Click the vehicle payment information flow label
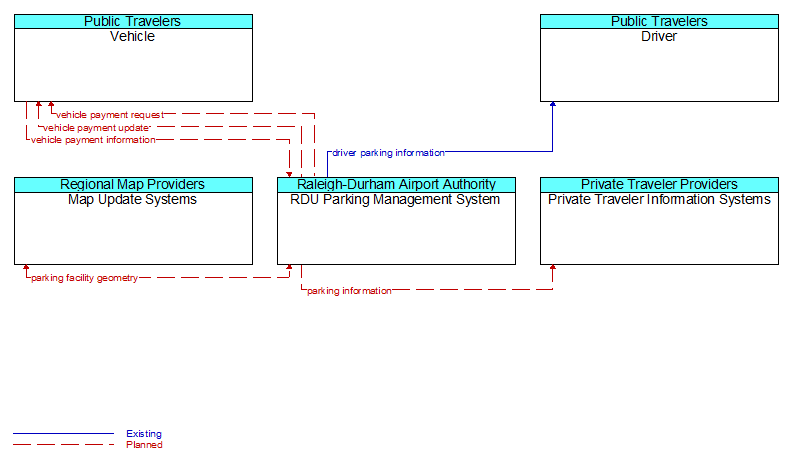 [93, 140]
